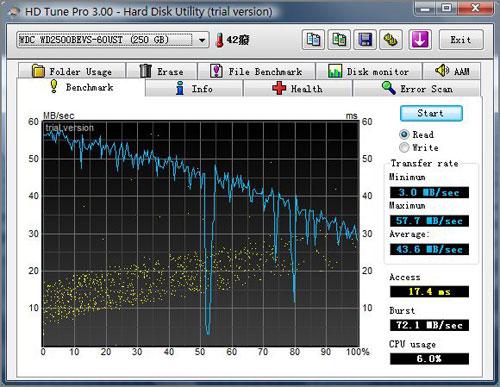
Task: Copy benchmark info to clipboard icon
Action: click(313, 40)
